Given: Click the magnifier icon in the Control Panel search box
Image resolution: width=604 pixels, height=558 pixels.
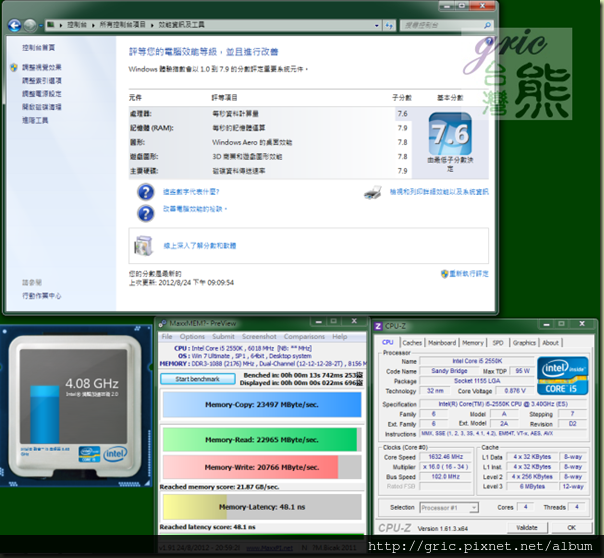Looking at the screenshot, I should click(487, 25).
